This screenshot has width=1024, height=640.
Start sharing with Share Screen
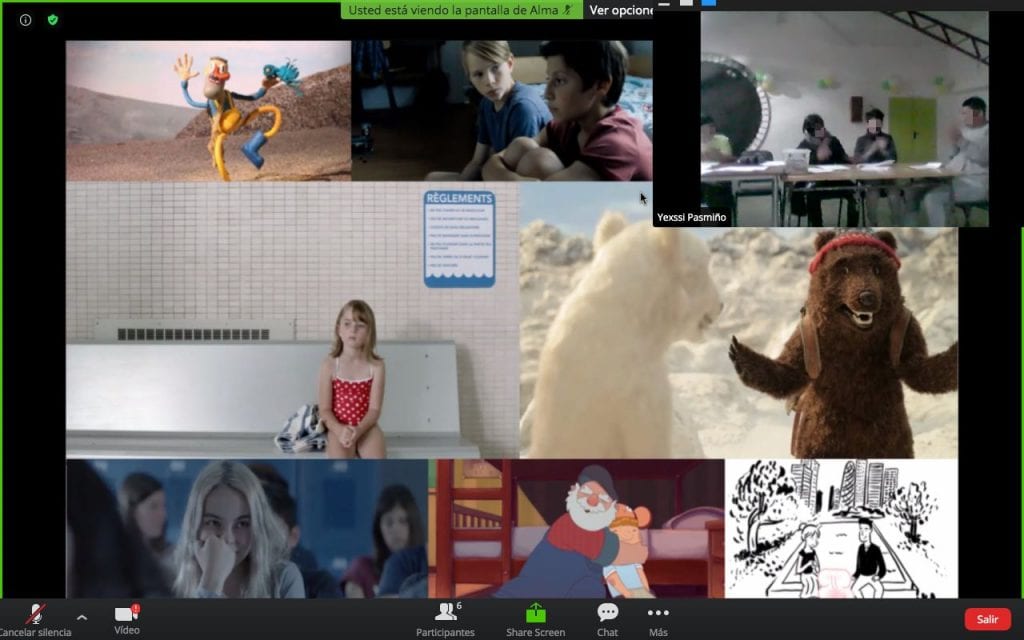pos(536,619)
